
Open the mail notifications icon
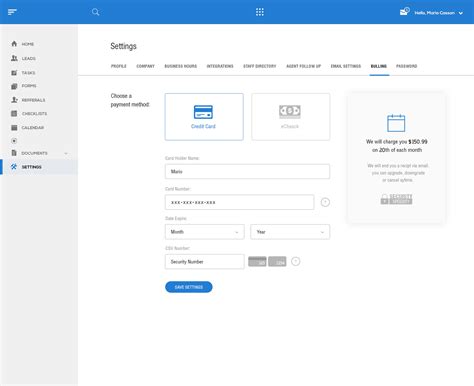[404, 12]
